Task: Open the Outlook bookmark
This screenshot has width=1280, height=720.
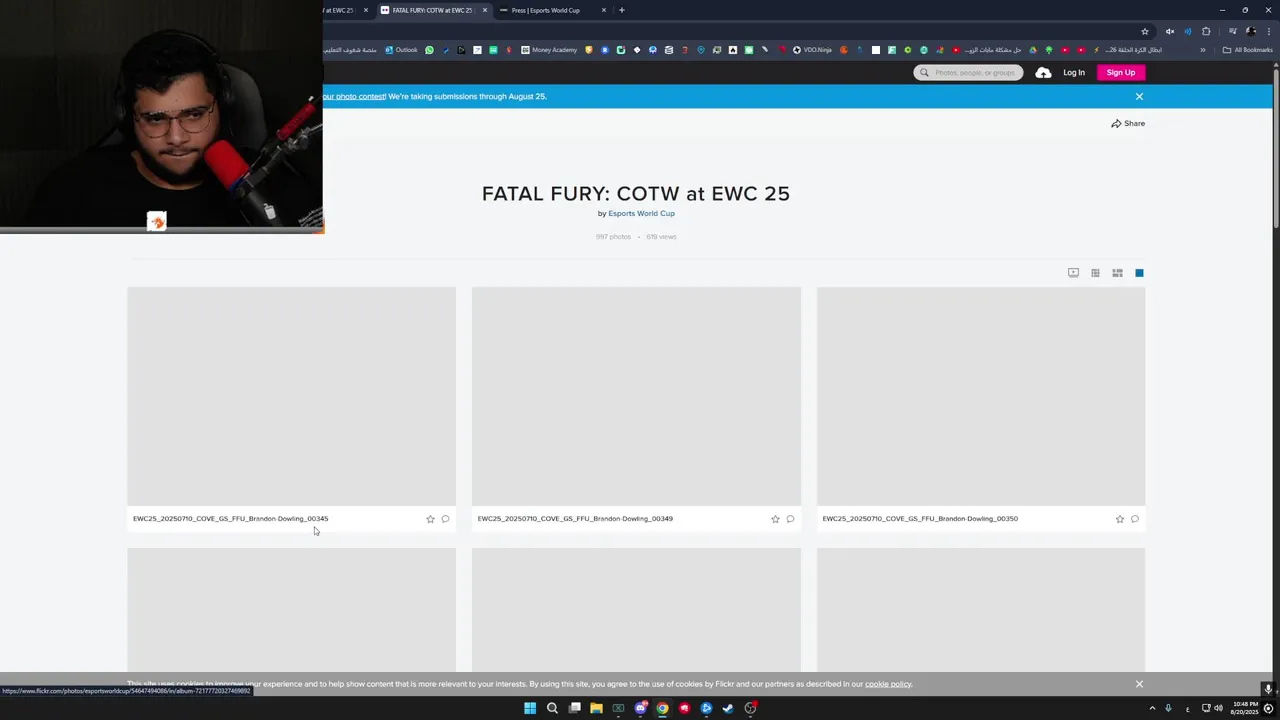Action: coord(401,50)
